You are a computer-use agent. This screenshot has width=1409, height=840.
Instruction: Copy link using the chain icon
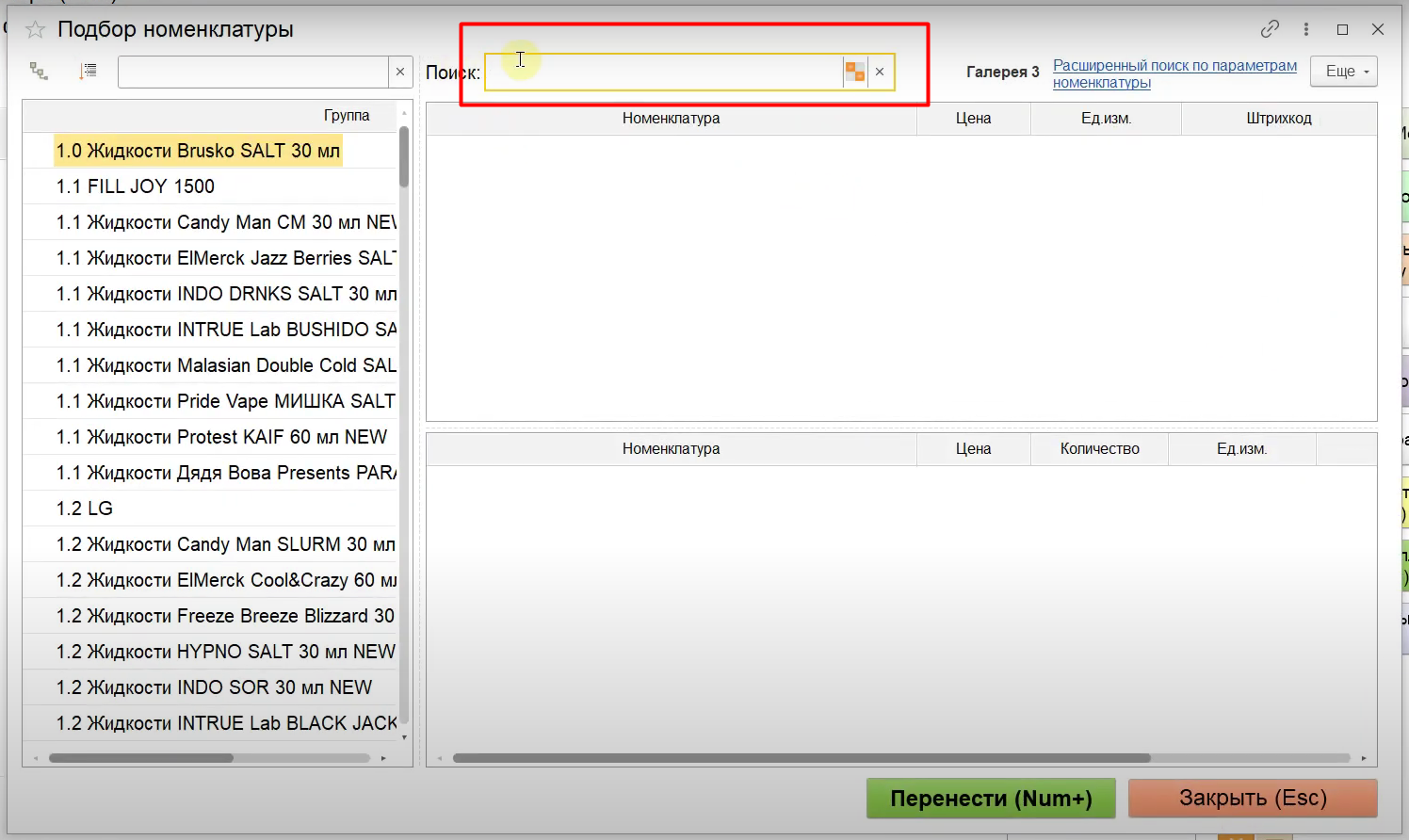[x=1270, y=29]
